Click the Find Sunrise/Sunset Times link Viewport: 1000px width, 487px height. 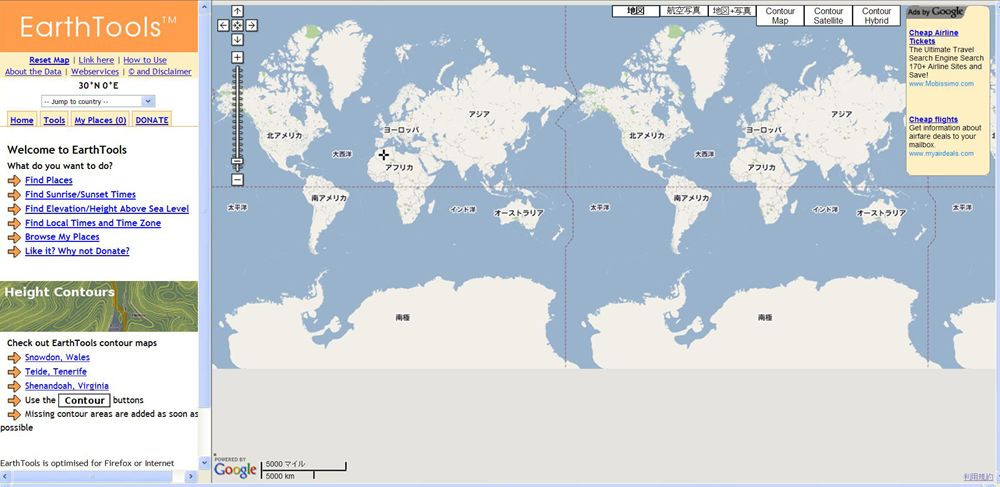coord(80,194)
